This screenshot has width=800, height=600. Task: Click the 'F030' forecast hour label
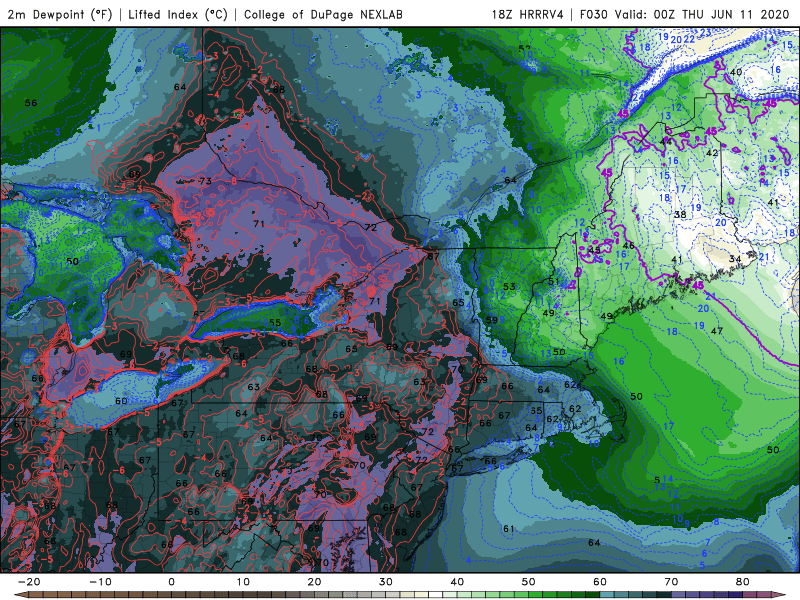pyautogui.click(x=595, y=15)
